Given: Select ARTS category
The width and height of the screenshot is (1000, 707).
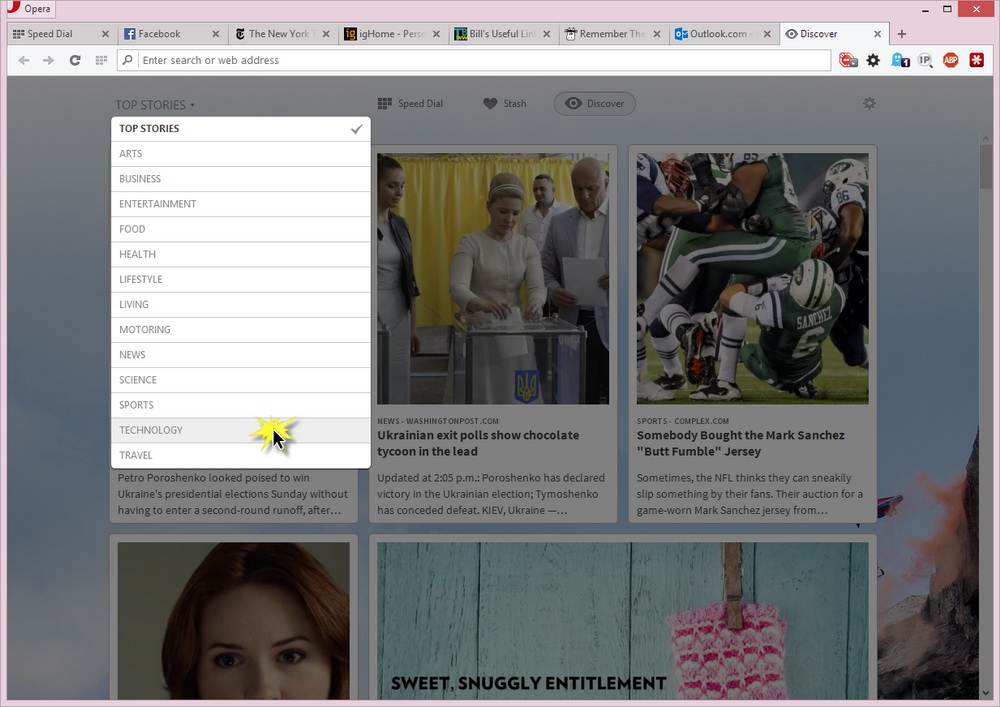Looking at the screenshot, I should point(241,154).
